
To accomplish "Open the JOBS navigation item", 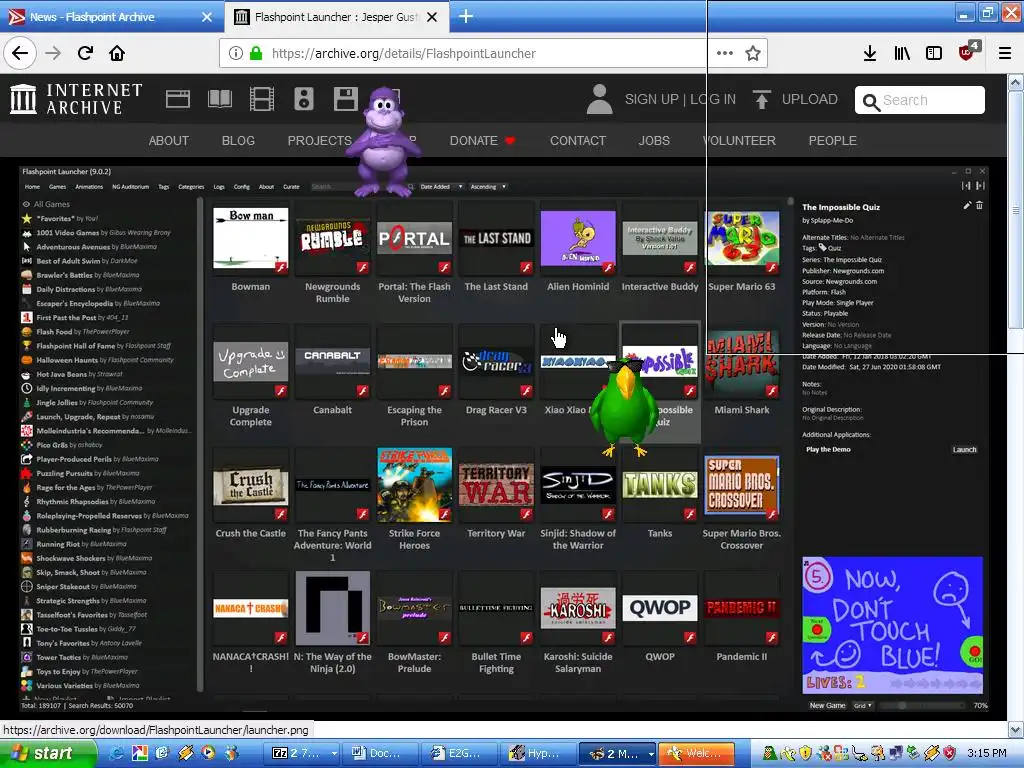I will 654,140.
